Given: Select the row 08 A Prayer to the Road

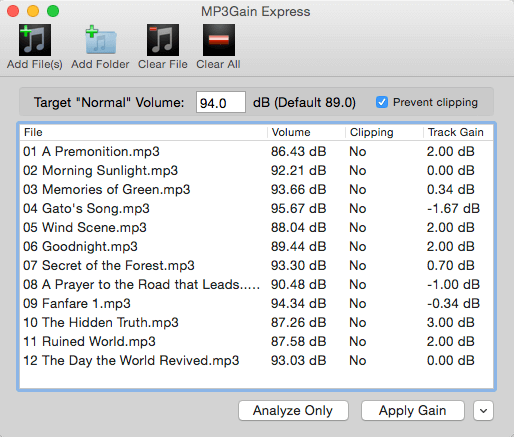Looking at the screenshot, I should [x=256, y=285].
